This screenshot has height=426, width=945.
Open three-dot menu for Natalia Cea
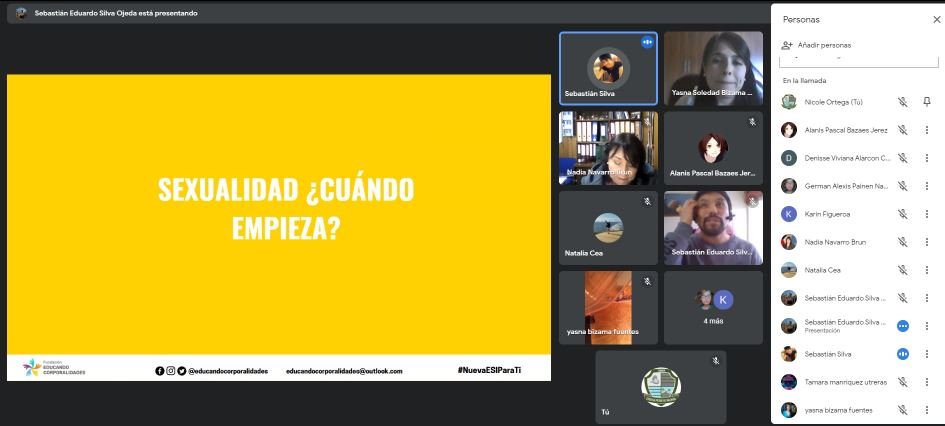[926, 270]
